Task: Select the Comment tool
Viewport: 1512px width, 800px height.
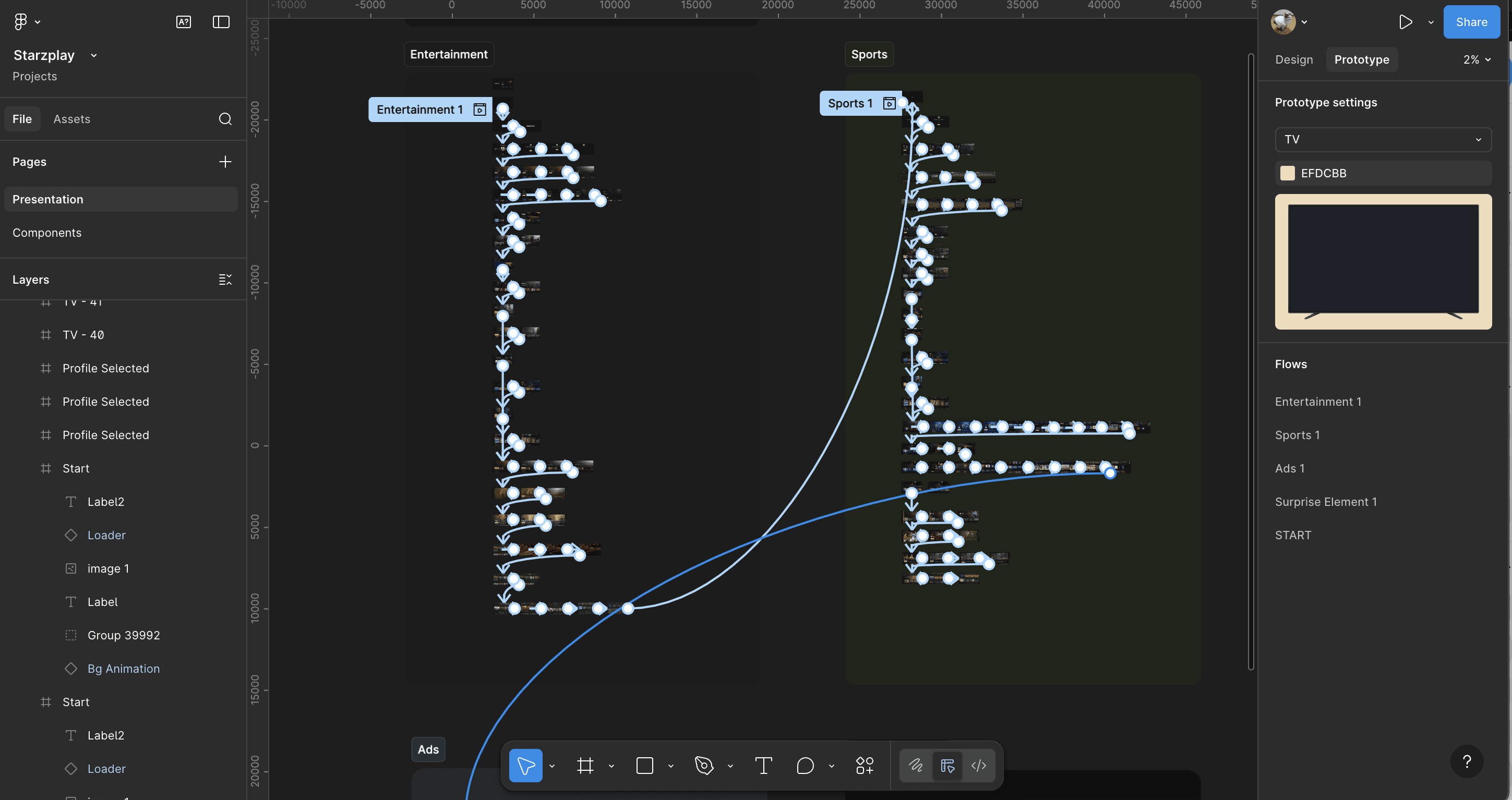Action: (806, 766)
